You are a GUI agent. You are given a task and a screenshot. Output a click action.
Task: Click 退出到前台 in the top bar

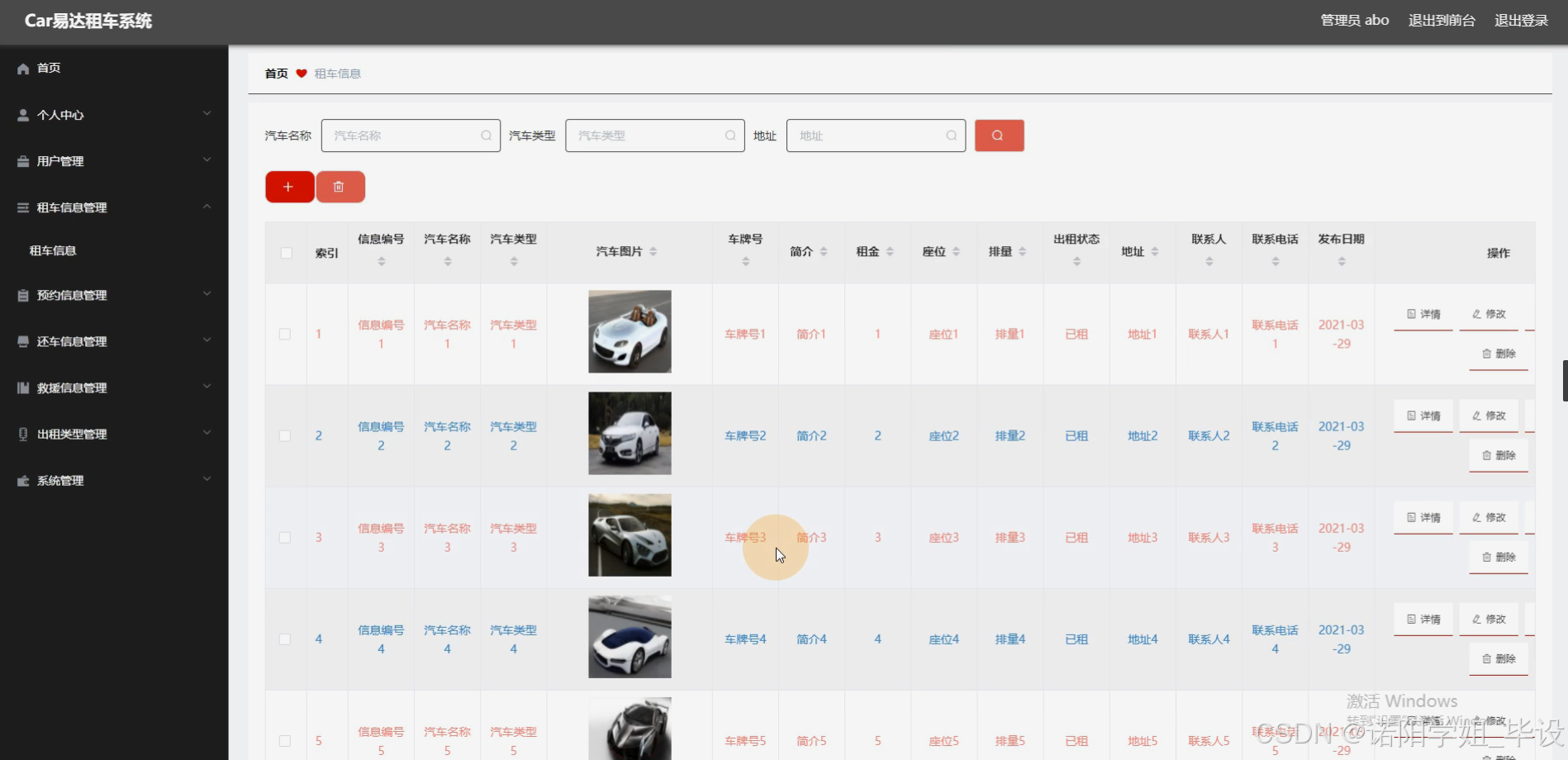click(x=1441, y=20)
